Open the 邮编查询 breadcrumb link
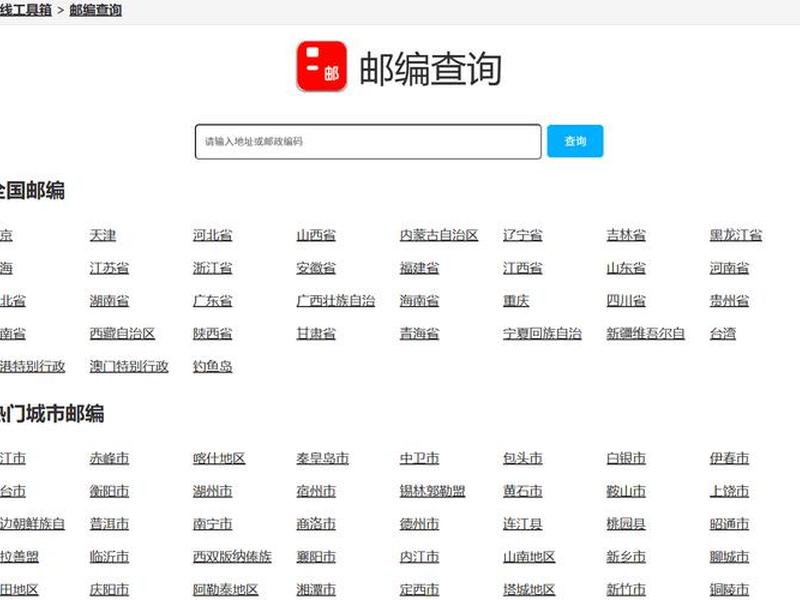 point(95,10)
